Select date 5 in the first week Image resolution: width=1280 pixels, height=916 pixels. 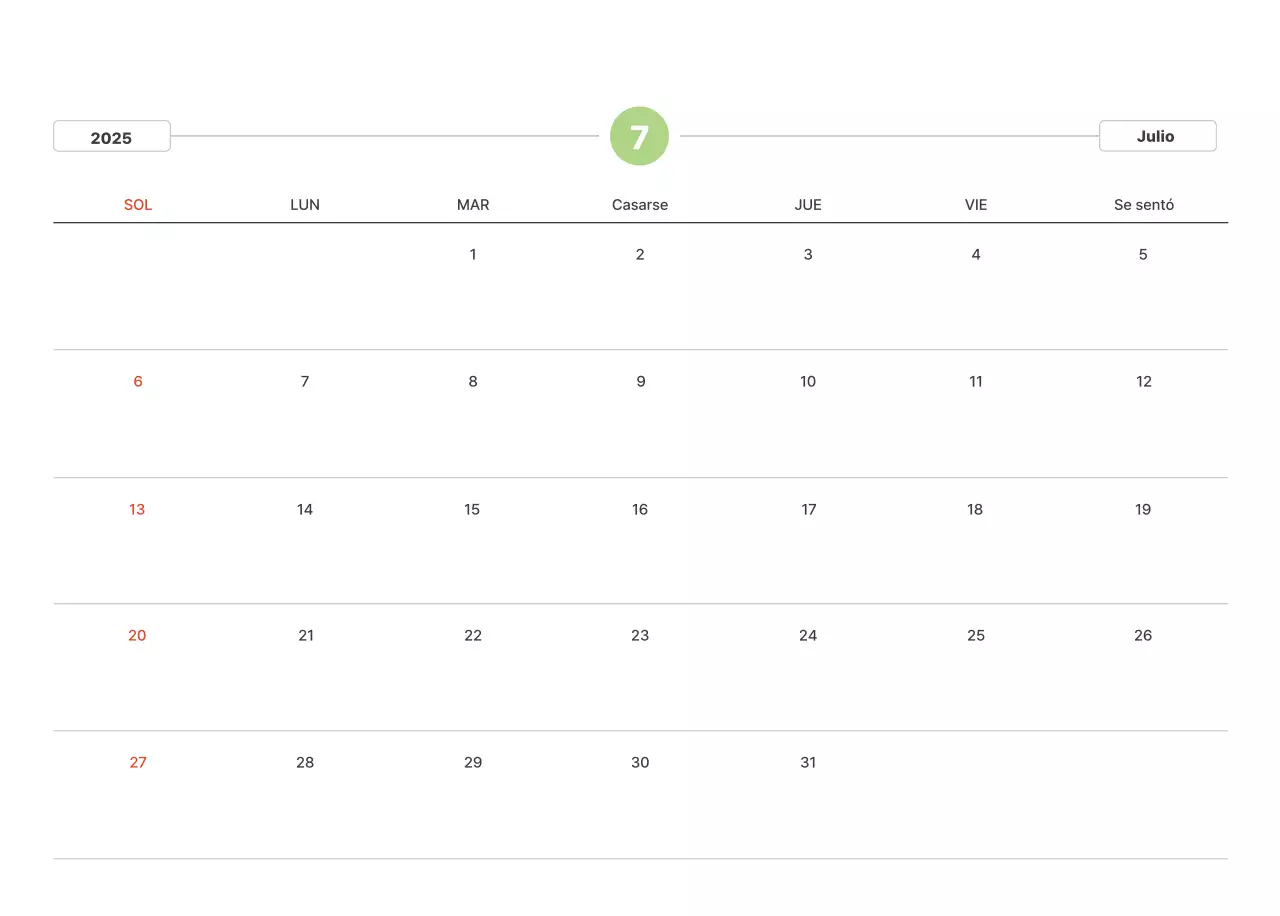pyautogui.click(x=1143, y=254)
